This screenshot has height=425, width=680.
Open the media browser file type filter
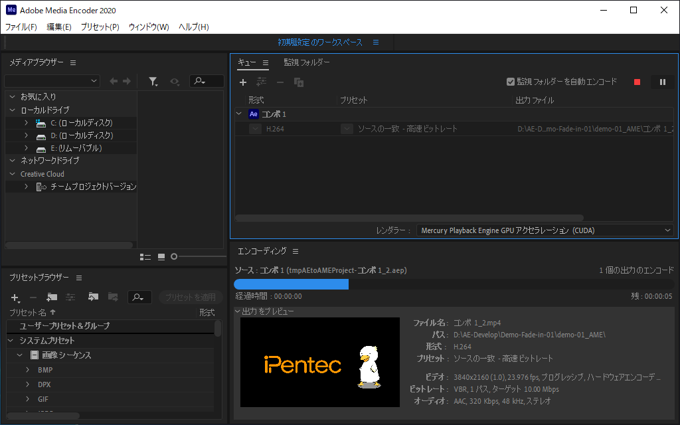(x=153, y=81)
